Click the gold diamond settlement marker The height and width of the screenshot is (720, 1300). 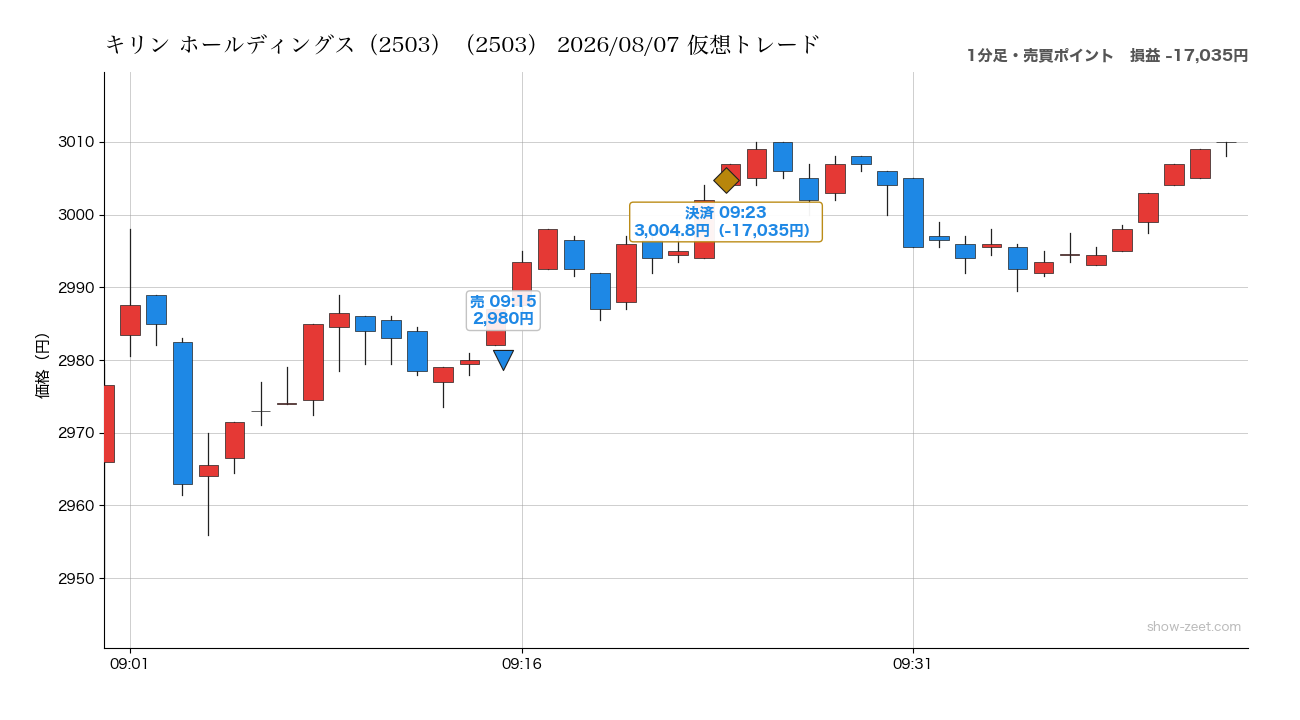[x=726, y=179]
